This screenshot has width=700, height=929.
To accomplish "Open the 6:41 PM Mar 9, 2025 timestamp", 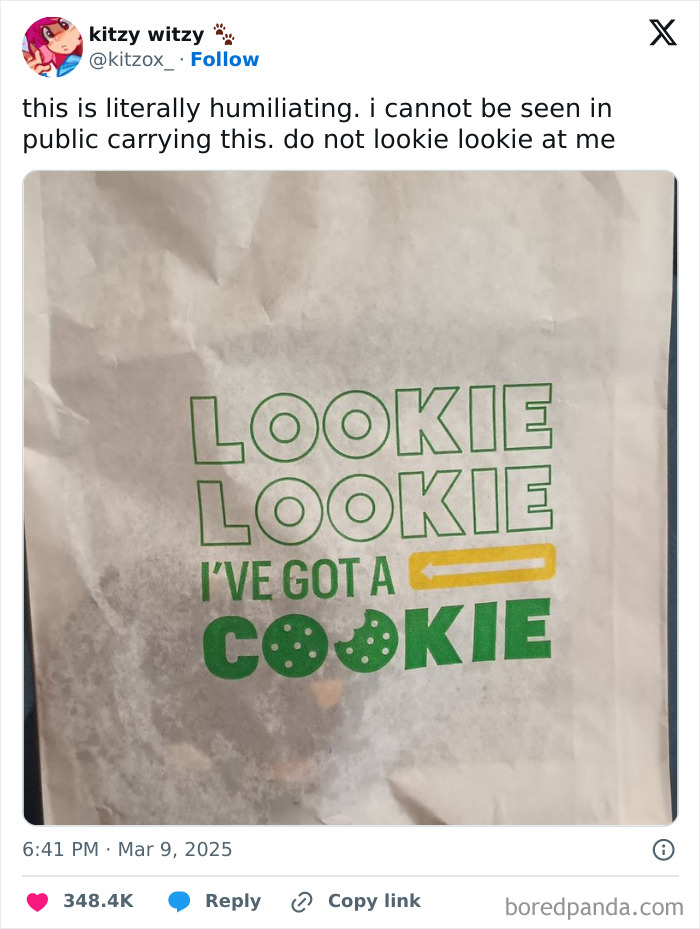I will pos(127,849).
